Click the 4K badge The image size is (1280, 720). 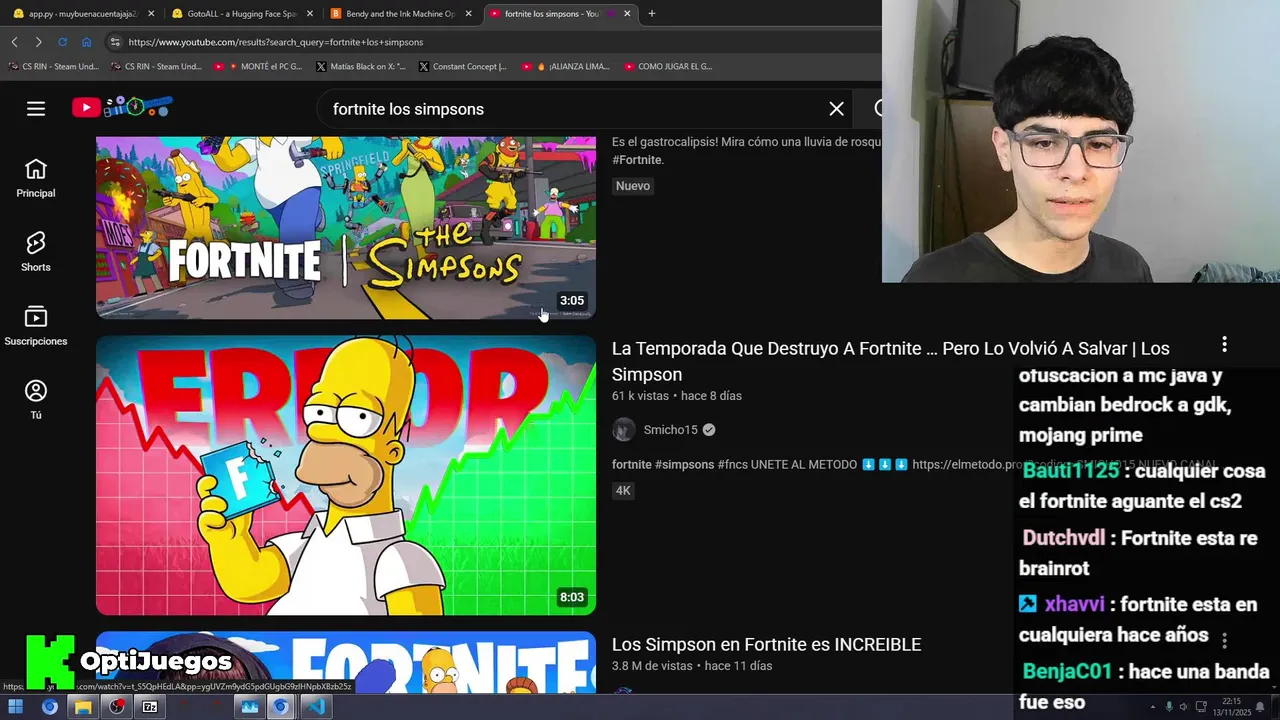623,491
